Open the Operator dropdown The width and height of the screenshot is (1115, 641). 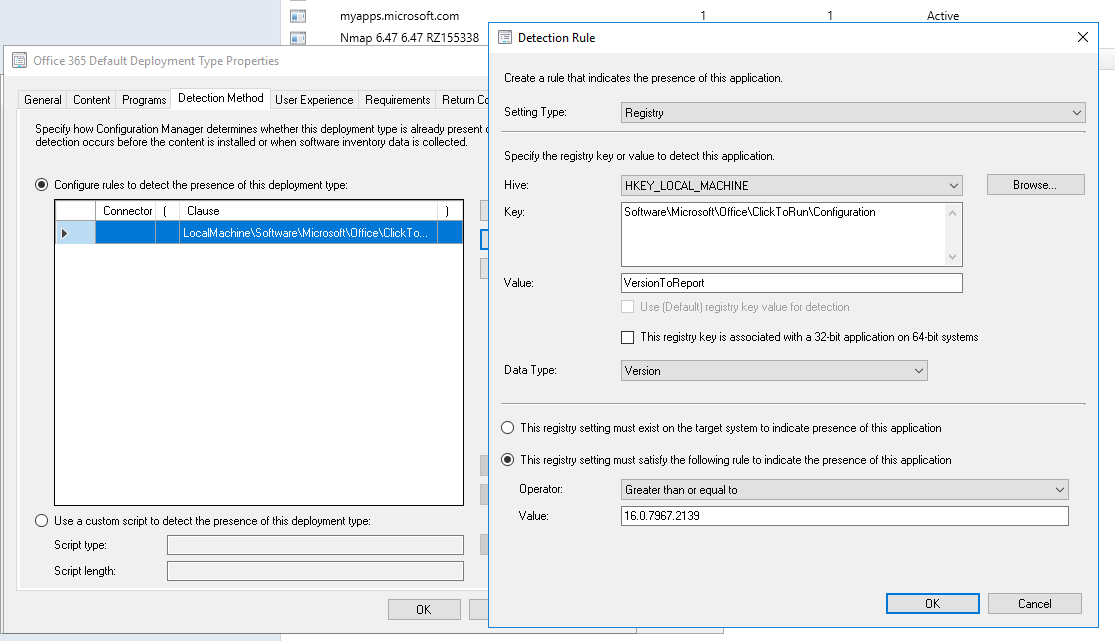pyautogui.click(x=844, y=489)
